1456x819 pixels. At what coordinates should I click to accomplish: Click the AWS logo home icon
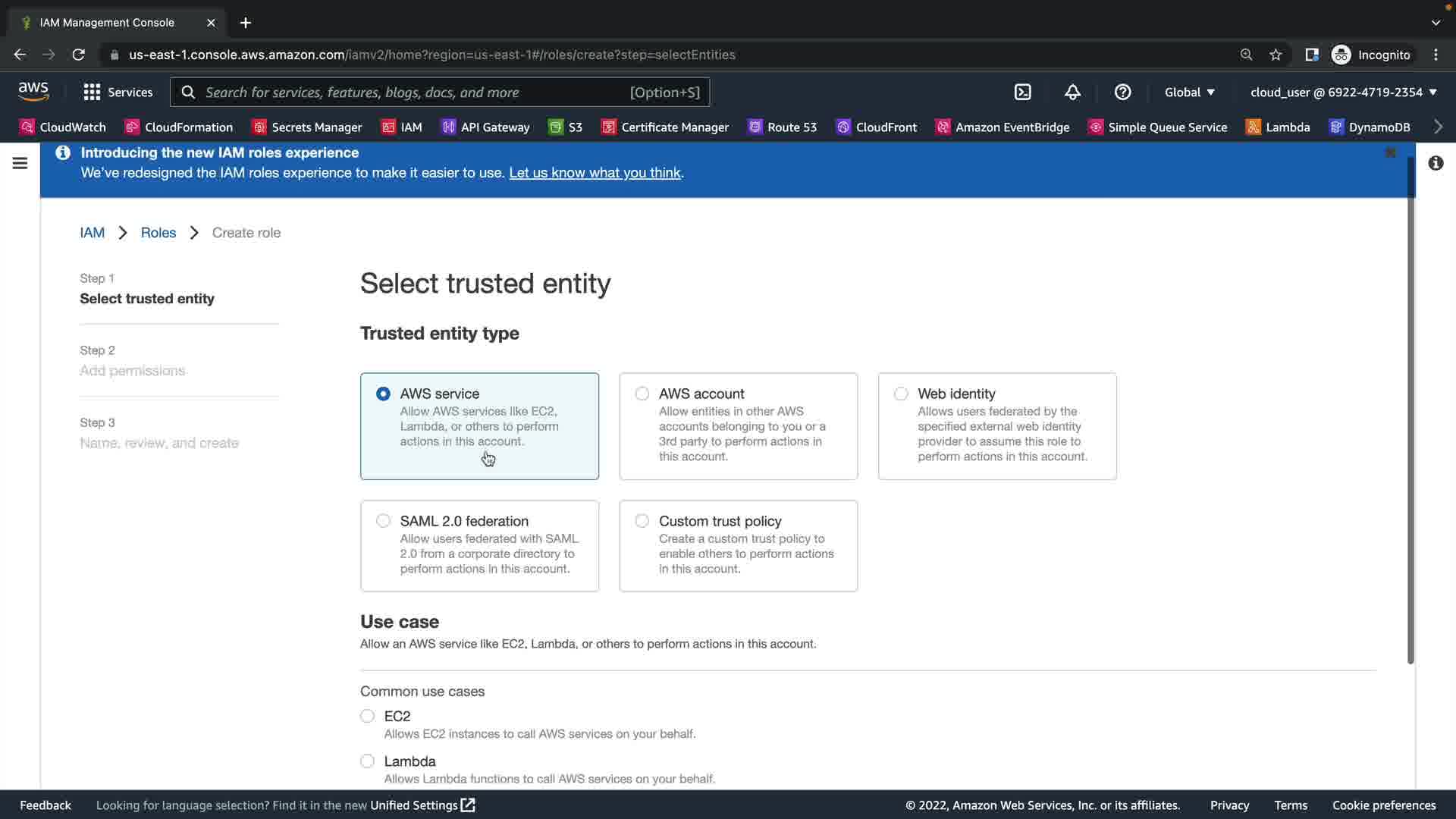(33, 92)
